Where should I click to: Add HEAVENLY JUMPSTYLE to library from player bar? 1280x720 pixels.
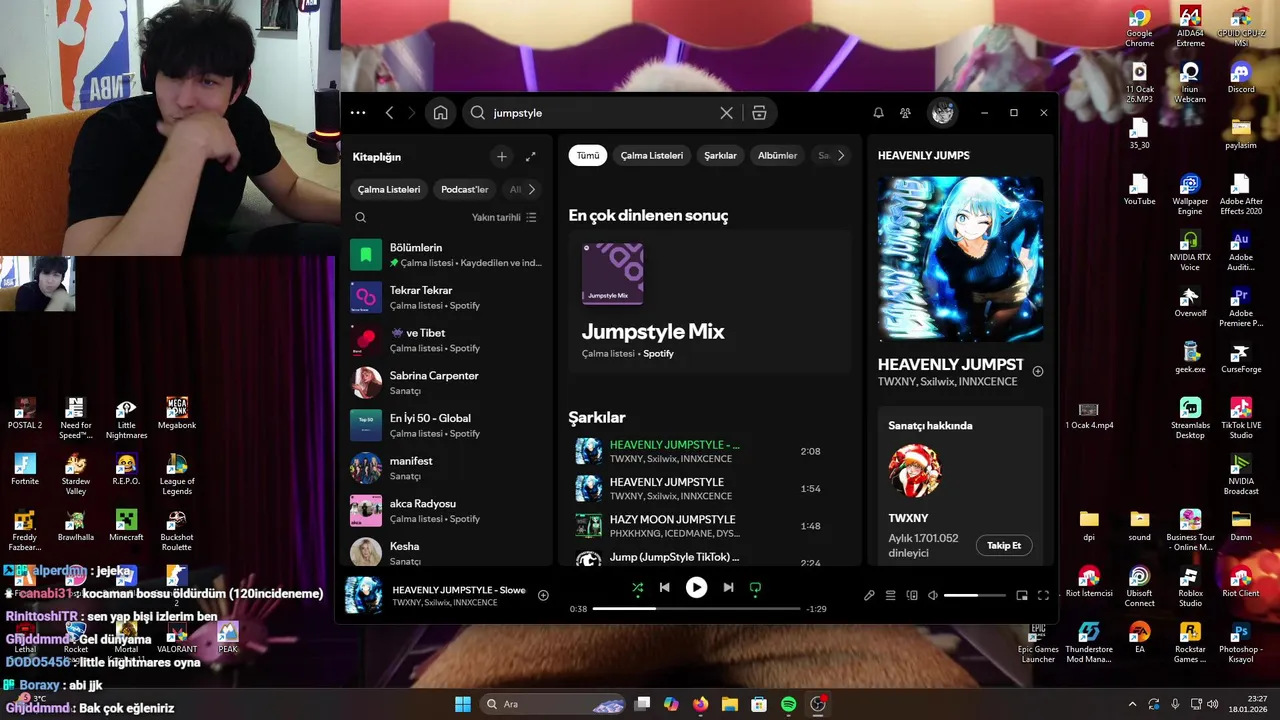(x=543, y=595)
